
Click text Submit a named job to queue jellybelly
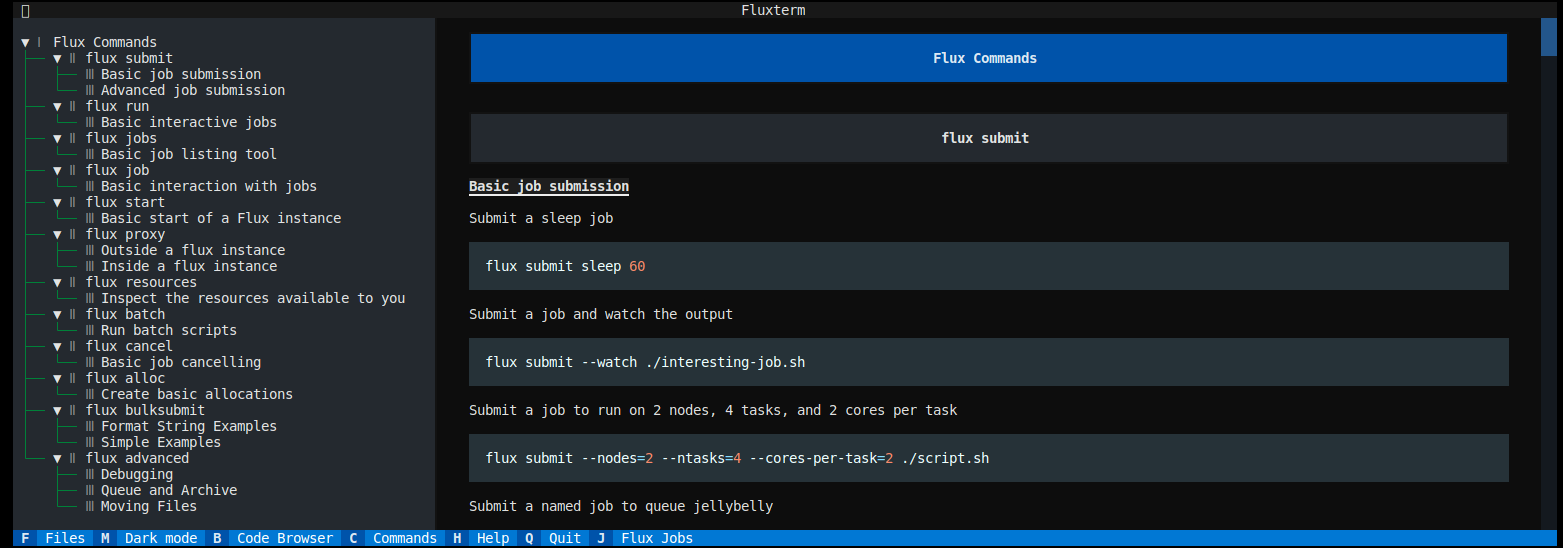[621, 506]
